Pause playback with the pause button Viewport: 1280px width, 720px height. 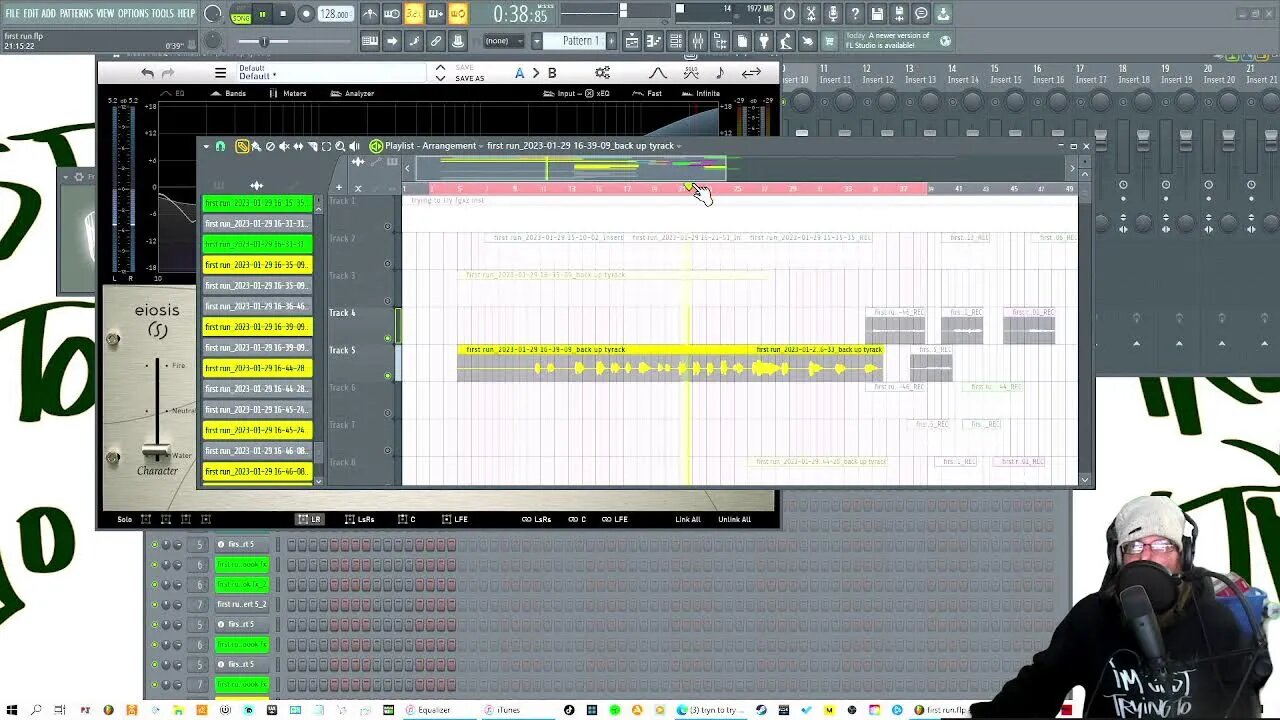pyautogui.click(x=262, y=14)
